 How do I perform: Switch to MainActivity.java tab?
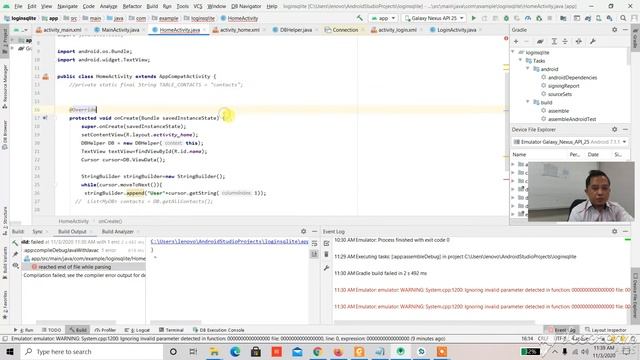tap(120, 30)
